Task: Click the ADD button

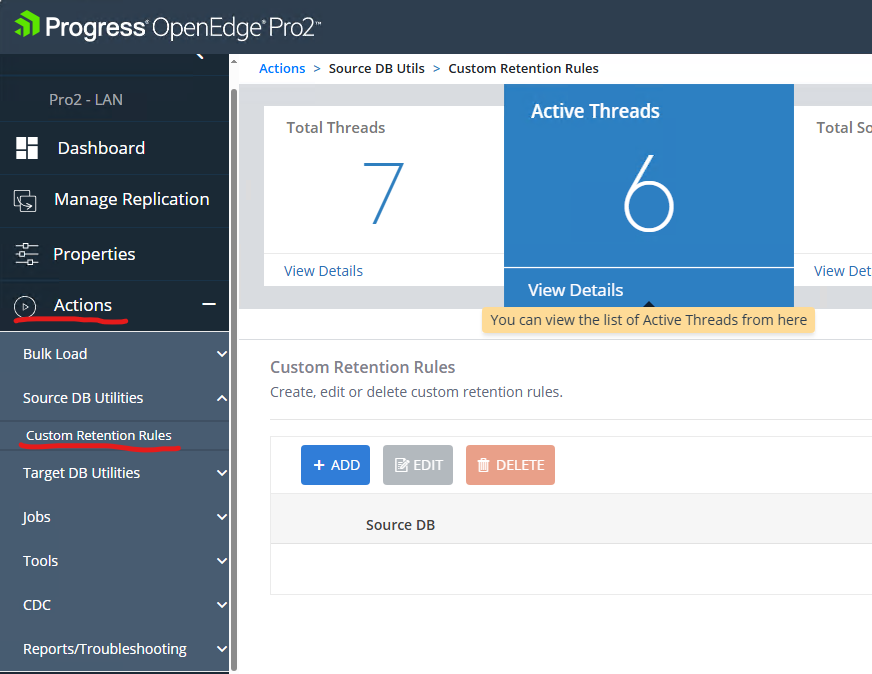Action: (335, 465)
